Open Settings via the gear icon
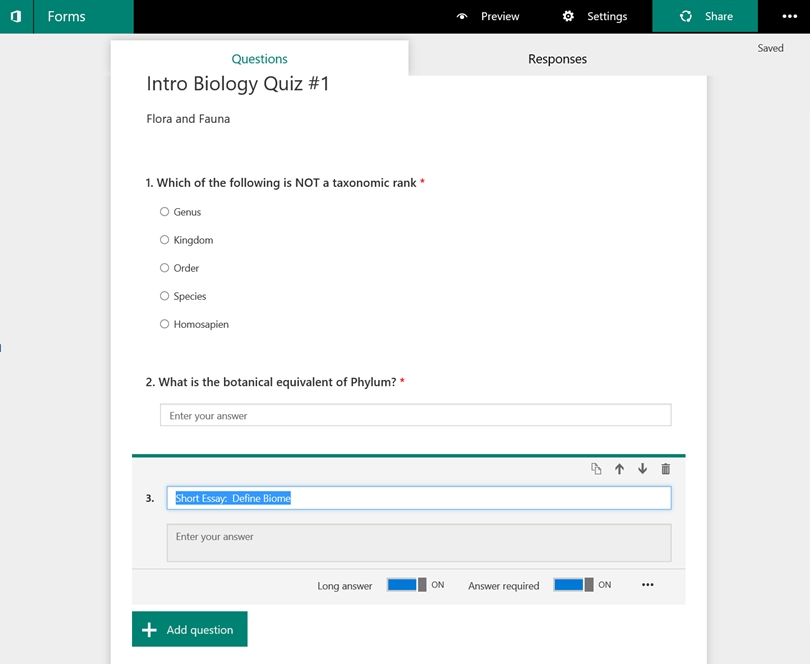Viewport: 810px width, 664px height. (x=569, y=17)
